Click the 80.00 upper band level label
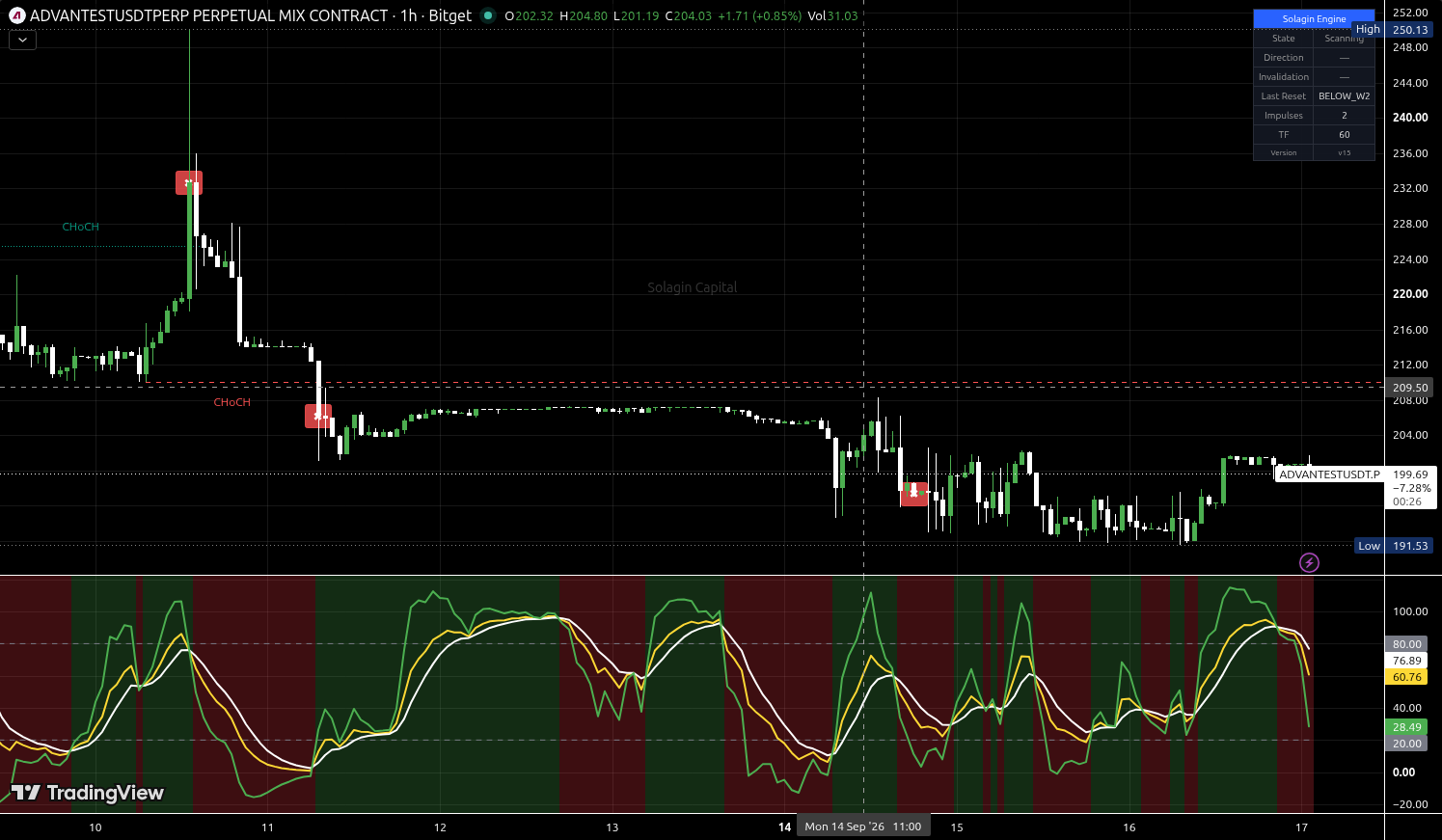The width and height of the screenshot is (1442, 840). coord(1407,644)
